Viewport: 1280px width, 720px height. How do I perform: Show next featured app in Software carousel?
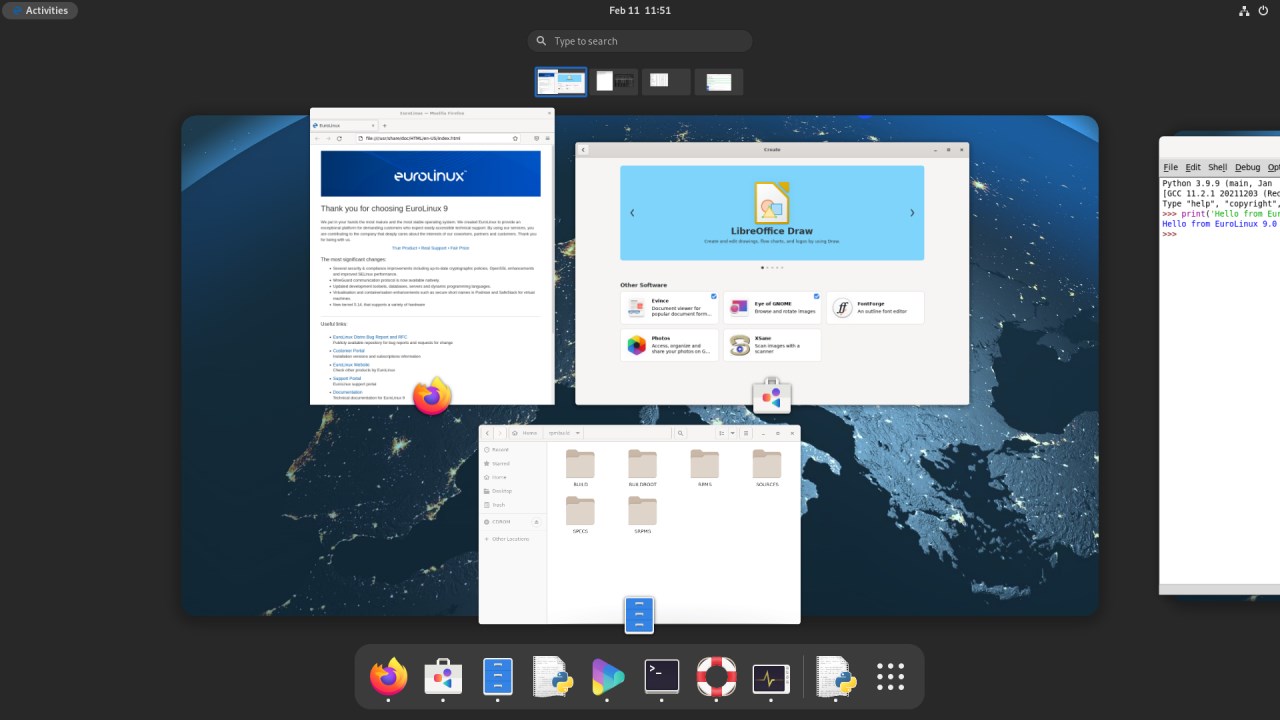coord(912,213)
